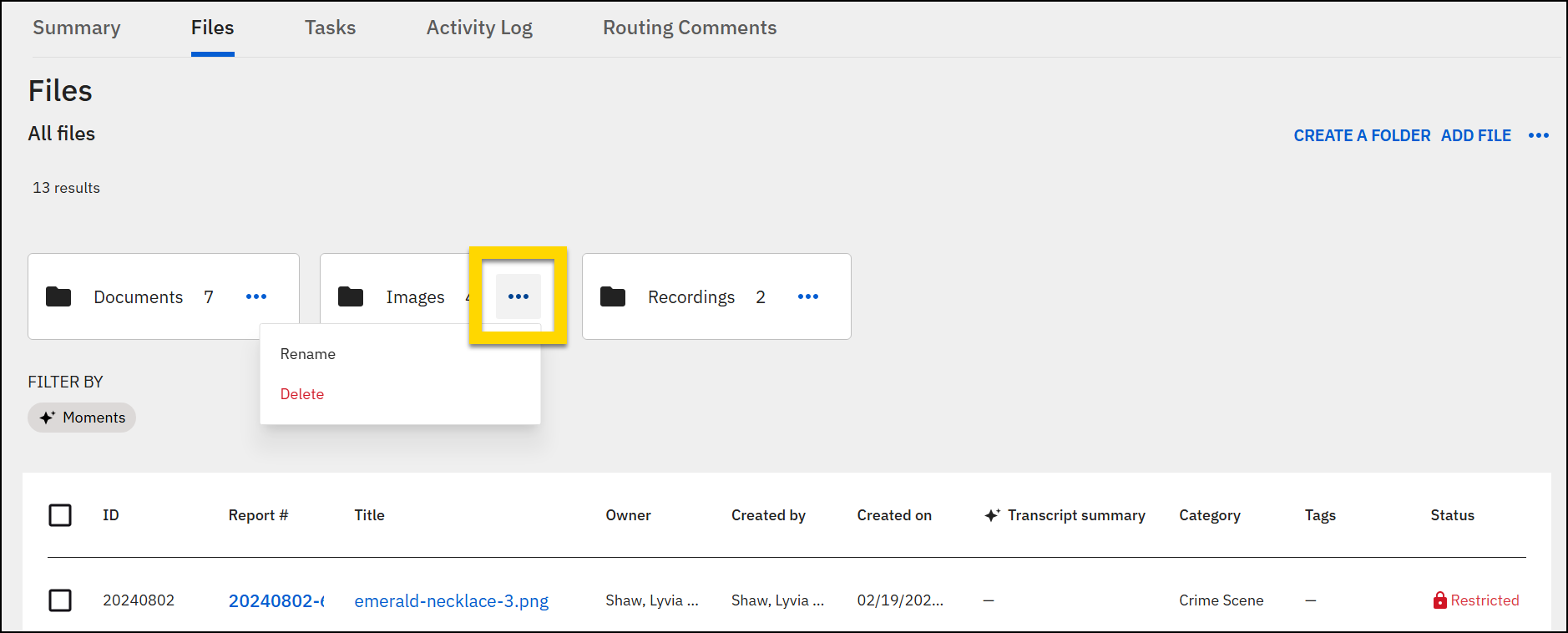Click the Category column header
Image resolution: width=1568 pixels, height=633 pixels.
tap(1210, 515)
